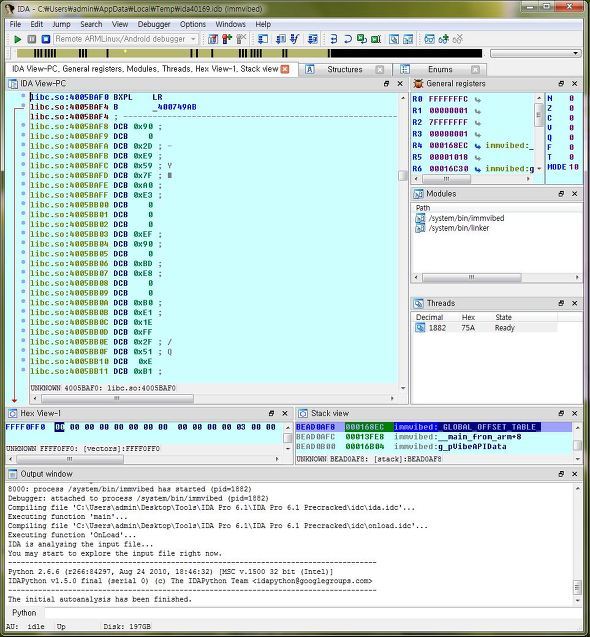Click the curved arrow toolbar icon

click(x=348, y=39)
